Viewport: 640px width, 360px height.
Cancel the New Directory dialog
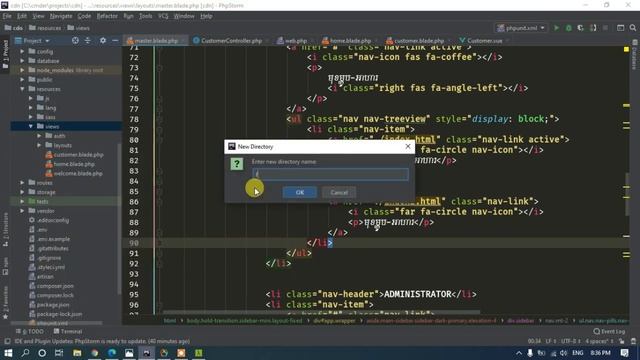click(x=339, y=192)
